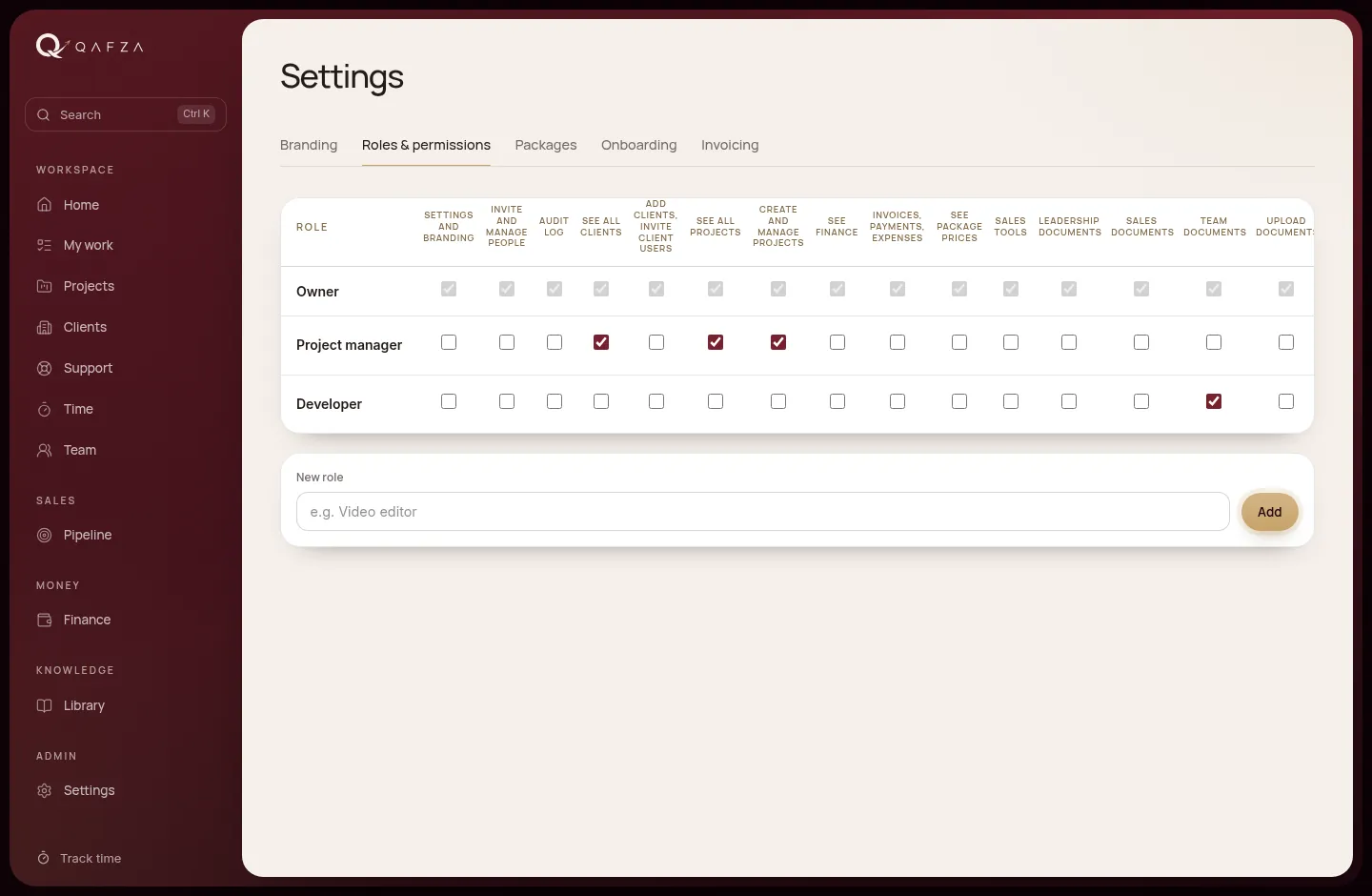1372x896 pixels.
Task: Click the Pipeline target icon
Action: tap(44, 535)
